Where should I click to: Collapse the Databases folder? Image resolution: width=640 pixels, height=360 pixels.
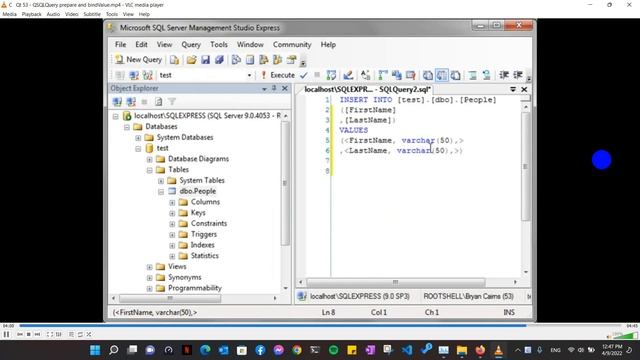click(x=127, y=127)
